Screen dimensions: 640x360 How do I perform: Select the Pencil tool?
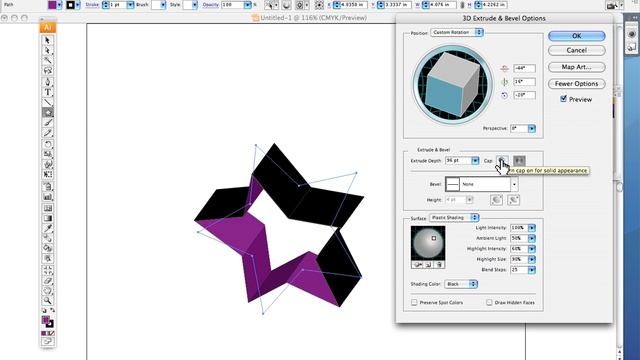[x=47, y=133]
